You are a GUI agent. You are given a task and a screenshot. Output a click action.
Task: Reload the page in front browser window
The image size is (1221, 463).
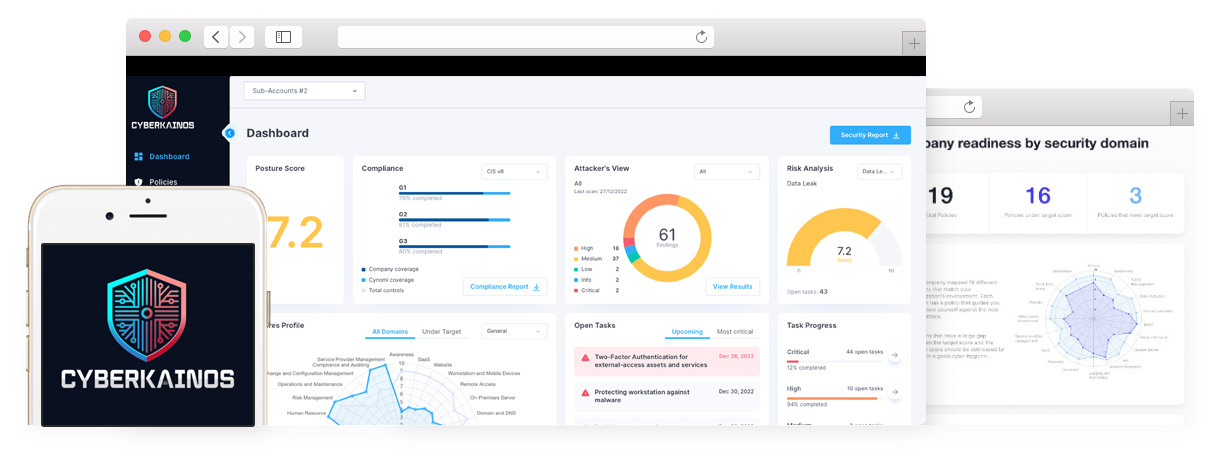[702, 37]
